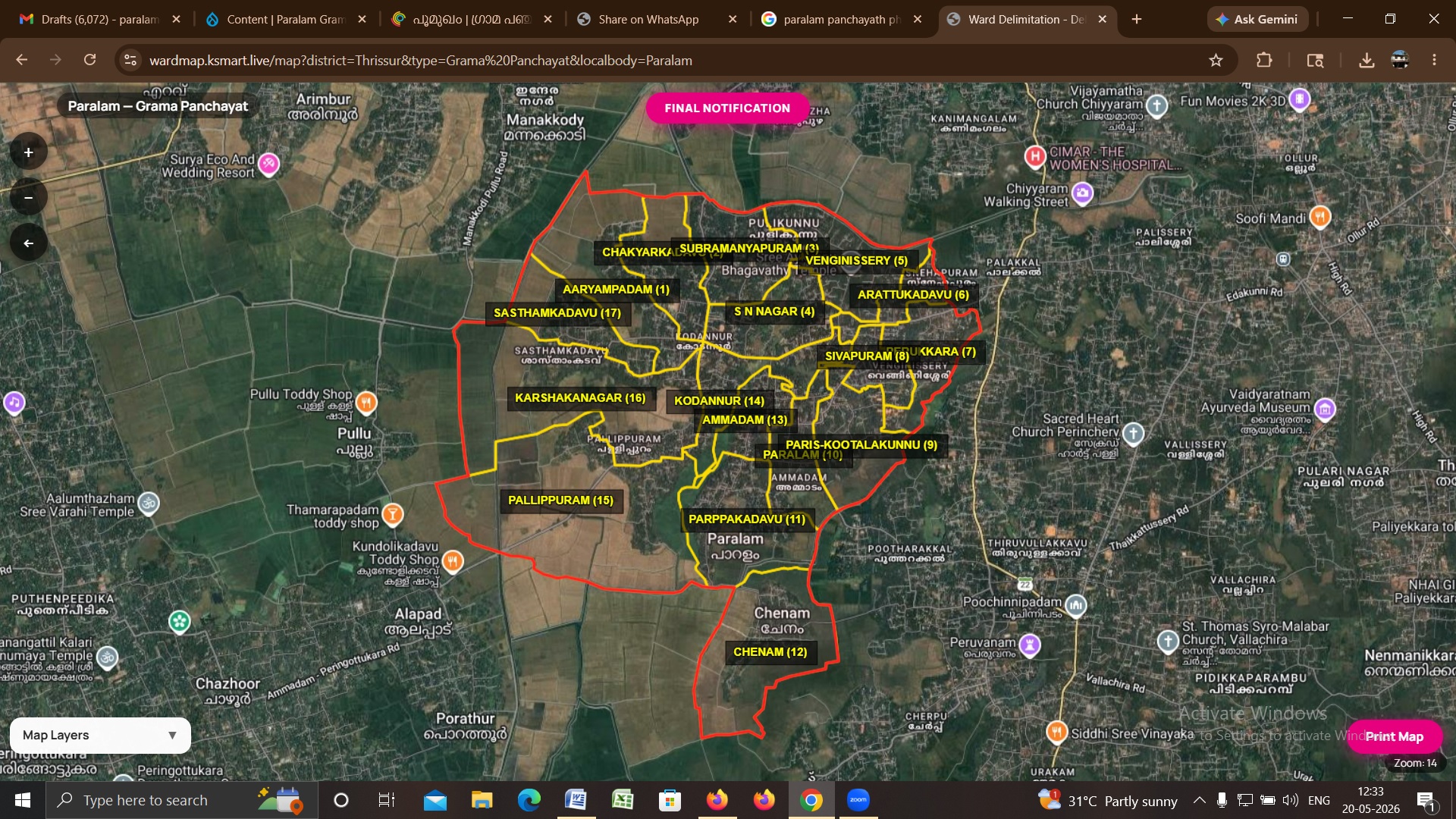Show hidden system tray icons

pos(1199,800)
